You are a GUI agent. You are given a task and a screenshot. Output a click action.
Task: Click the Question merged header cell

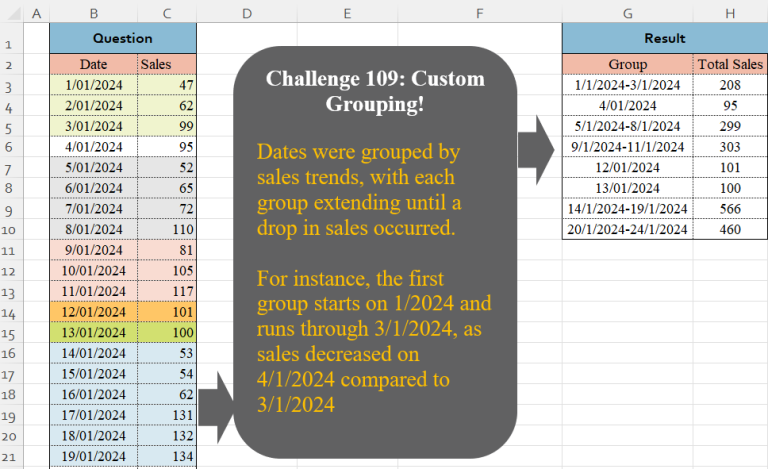coord(123,38)
